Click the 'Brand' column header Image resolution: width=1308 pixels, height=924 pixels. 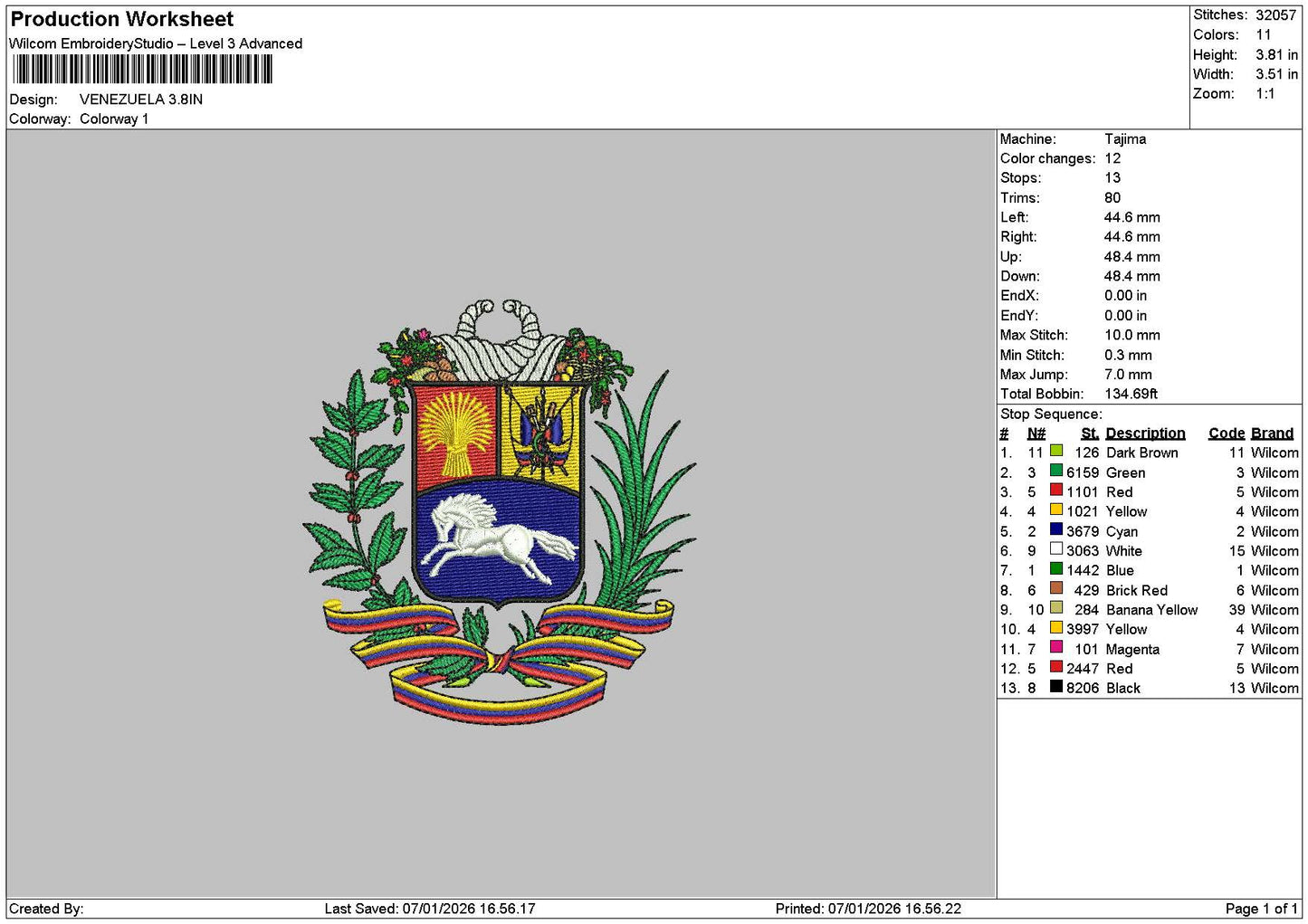(x=1273, y=433)
